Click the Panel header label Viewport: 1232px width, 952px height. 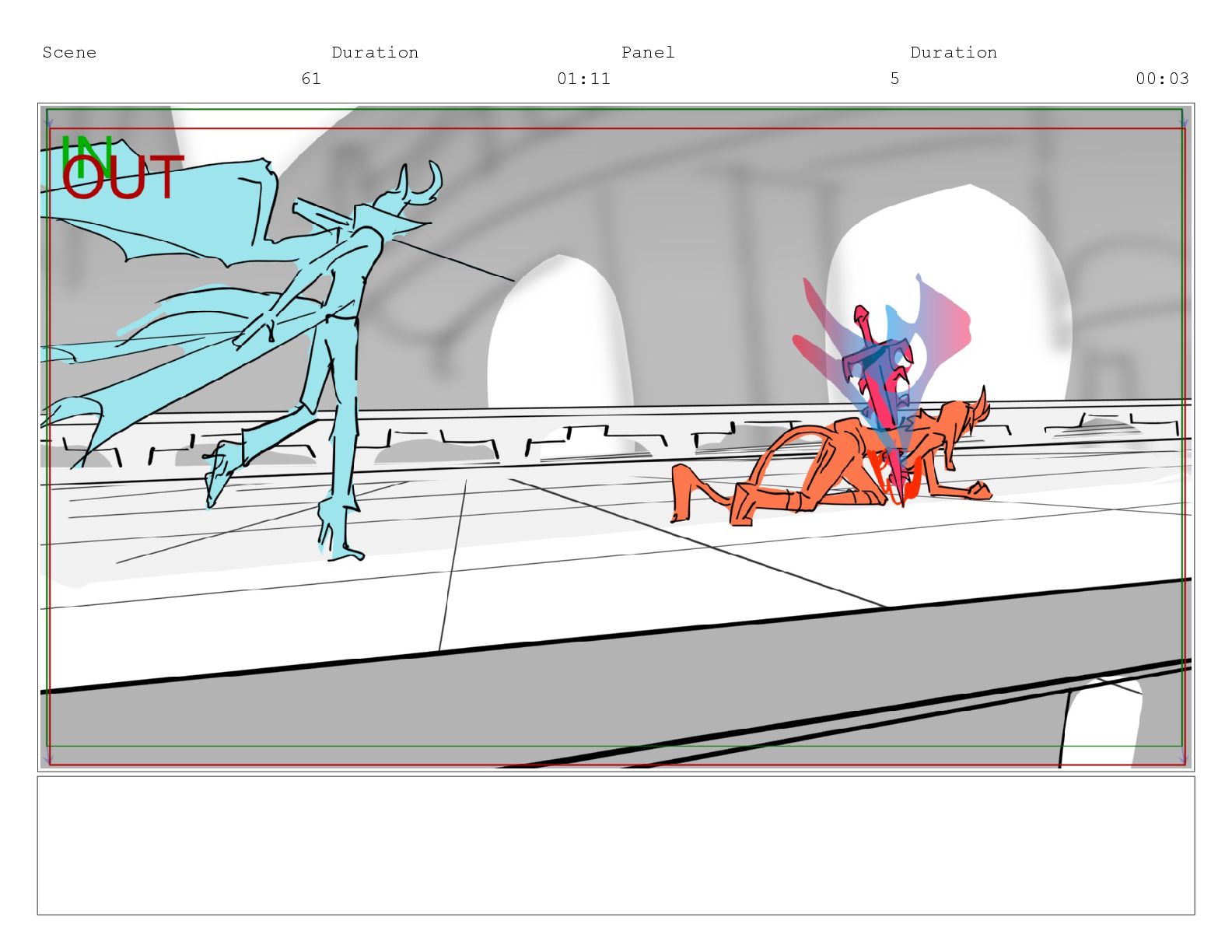[647, 52]
